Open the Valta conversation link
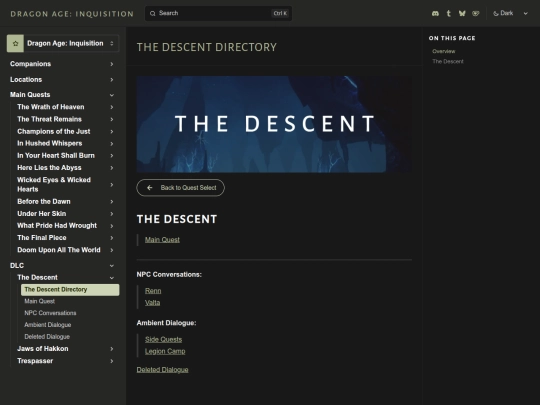This screenshot has height=405, width=540. coord(153,303)
